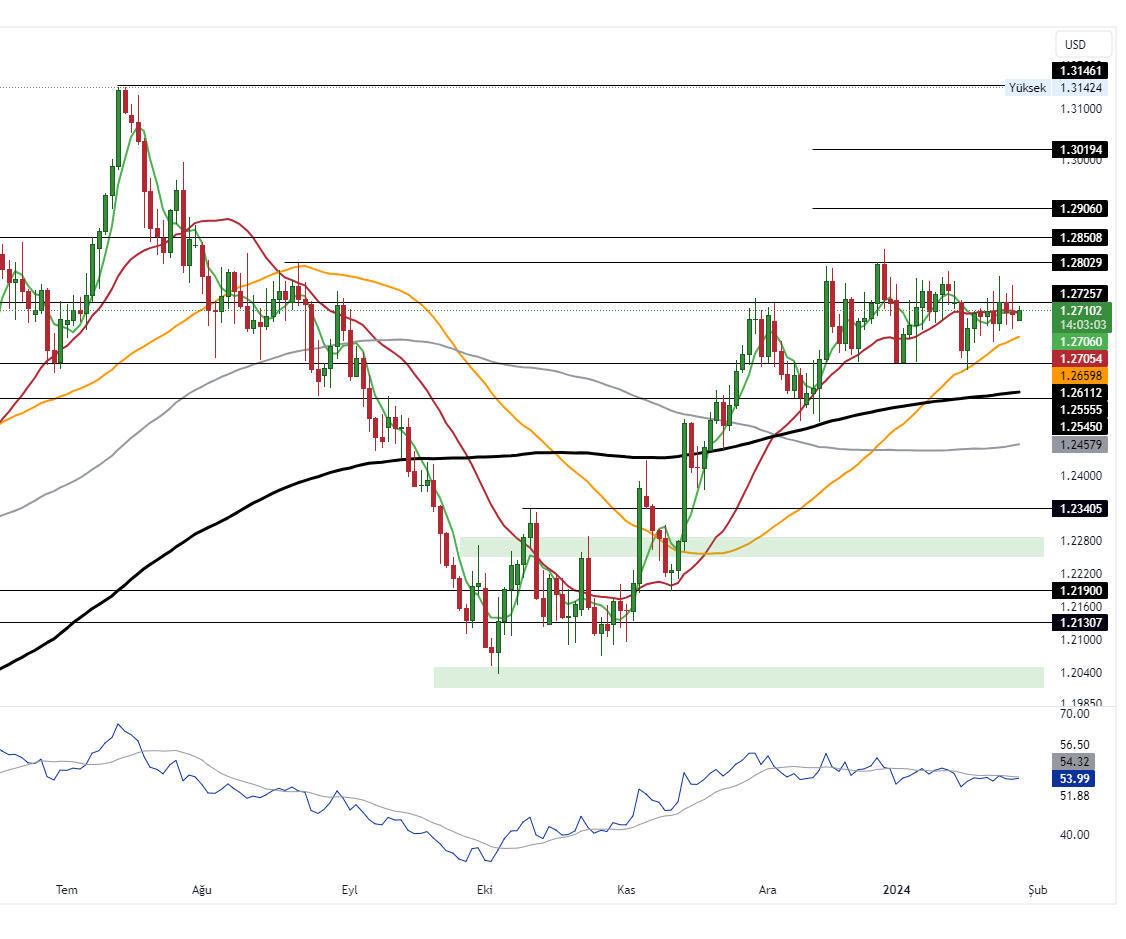Viewport: 1126px width, 939px height.
Task: Select the 1.26112 support level label
Action: (x=1079, y=393)
